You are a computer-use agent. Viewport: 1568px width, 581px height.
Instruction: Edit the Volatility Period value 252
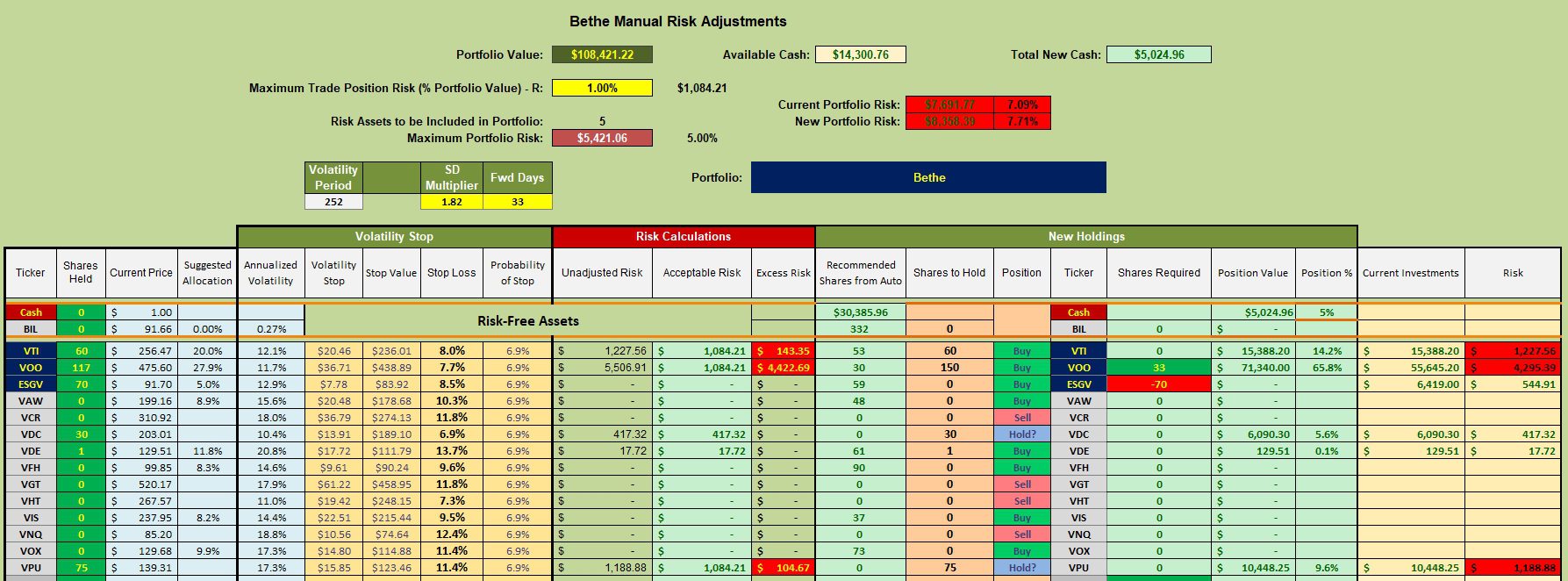[x=333, y=202]
